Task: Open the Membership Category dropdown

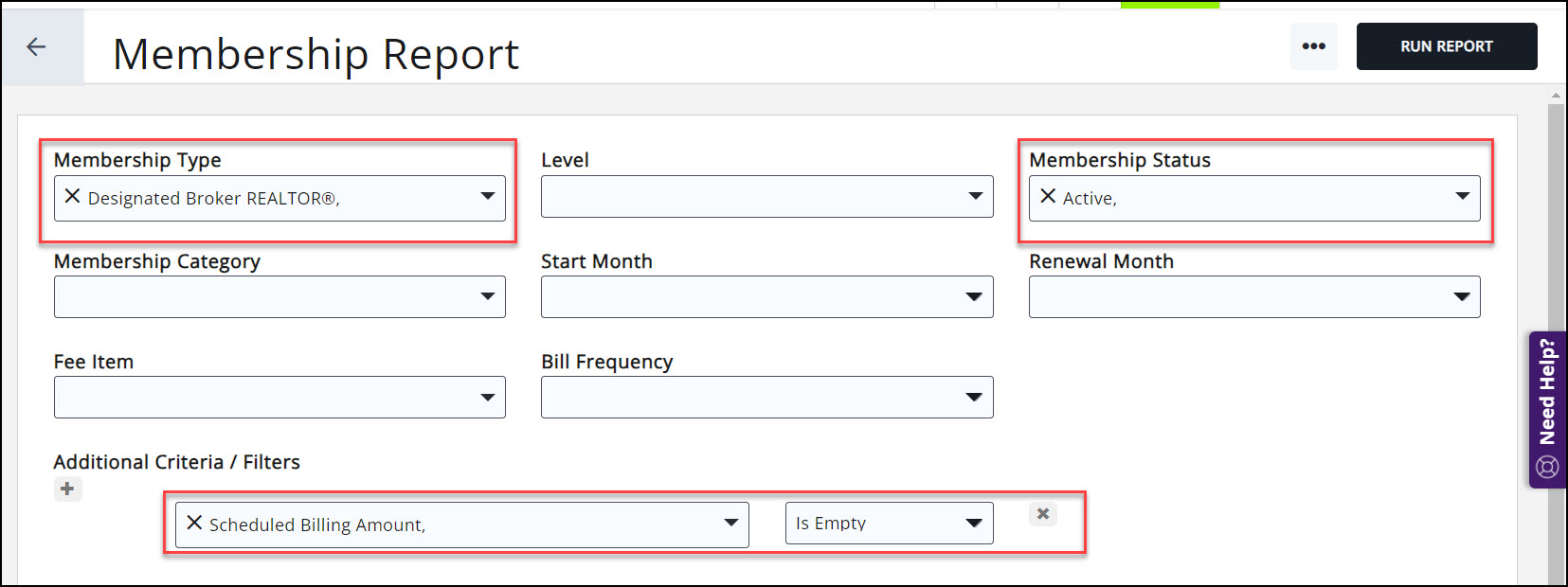Action: 487,296
